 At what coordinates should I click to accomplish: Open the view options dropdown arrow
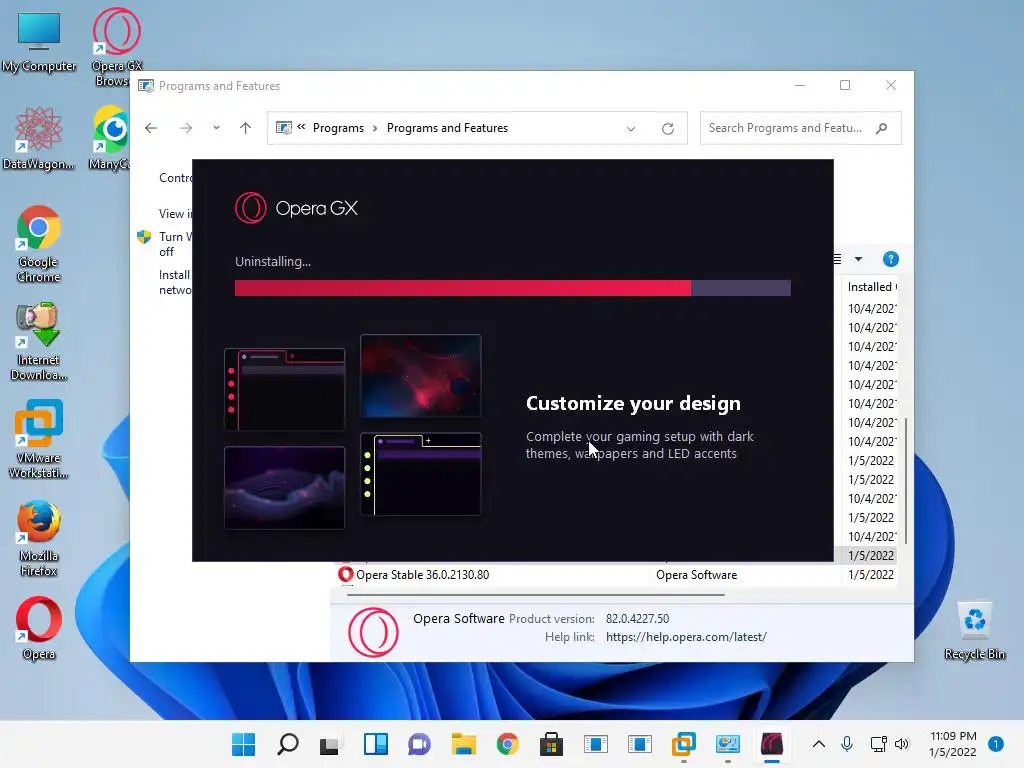pyautogui.click(x=859, y=259)
